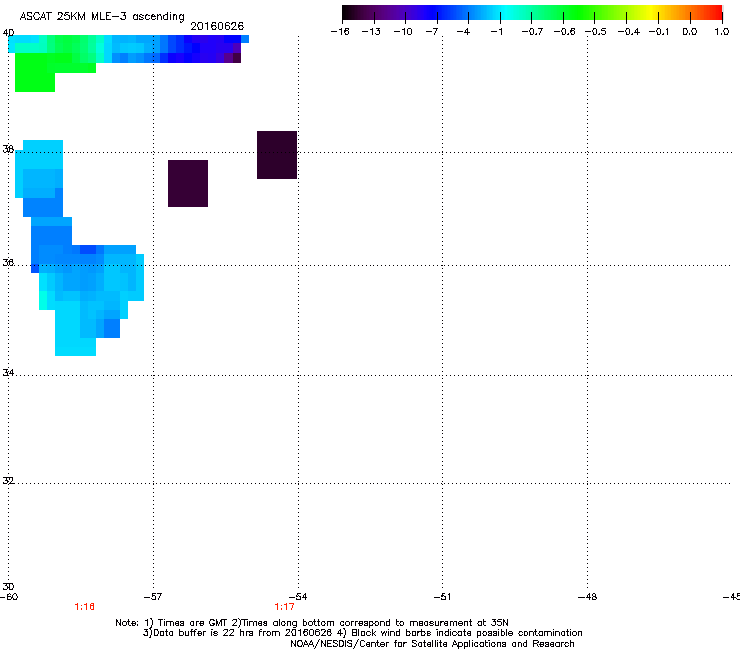
Task: Click the color bar label -10
Action: [403, 32]
